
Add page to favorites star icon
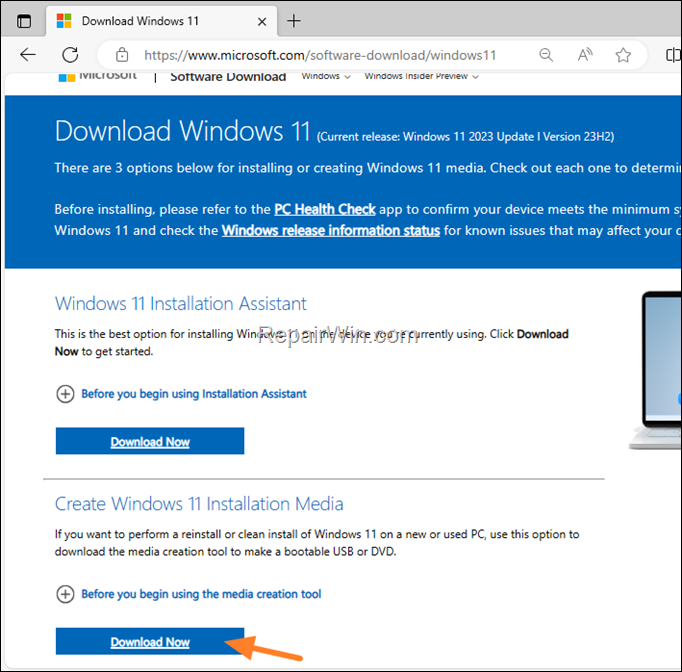(623, 55)
